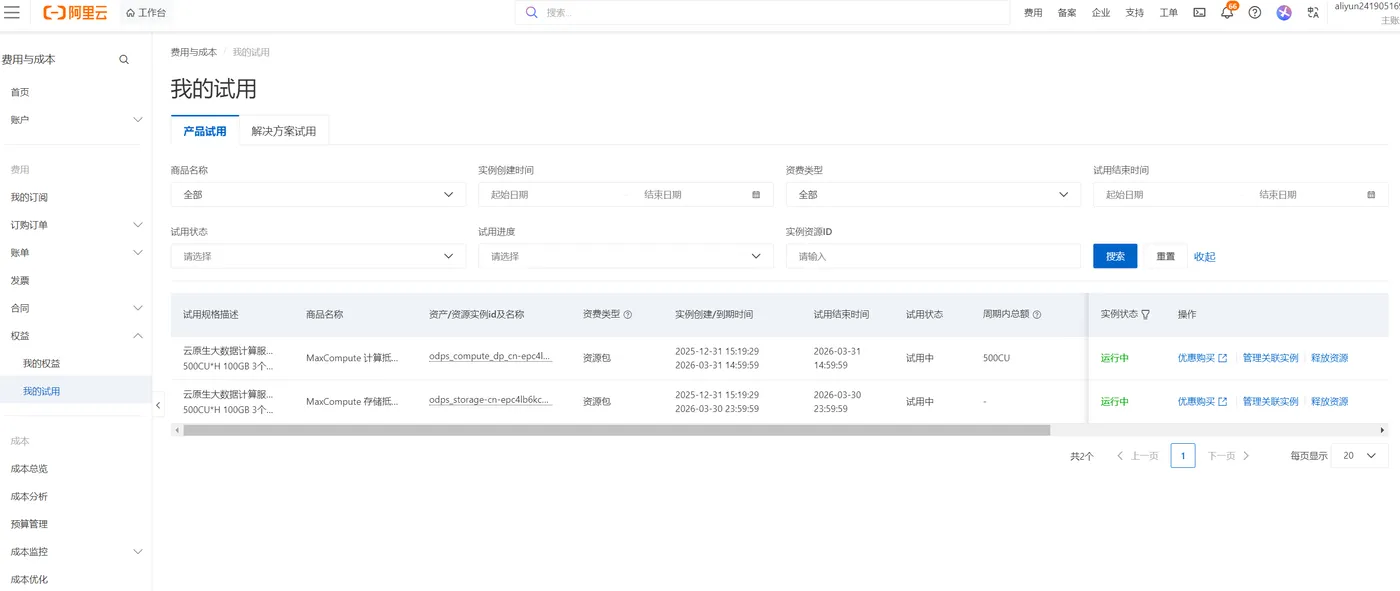This screenshot has width=1400, height=591.
Task: Expand the 账户 sidebar section
Action: click(76, 120)
